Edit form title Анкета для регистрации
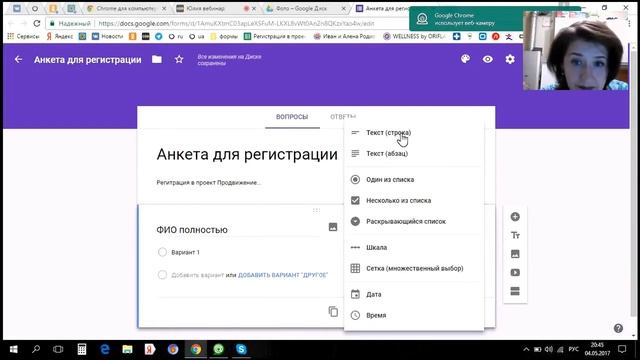The width and height of the screenshot is (640, 360). click(247, 154)
